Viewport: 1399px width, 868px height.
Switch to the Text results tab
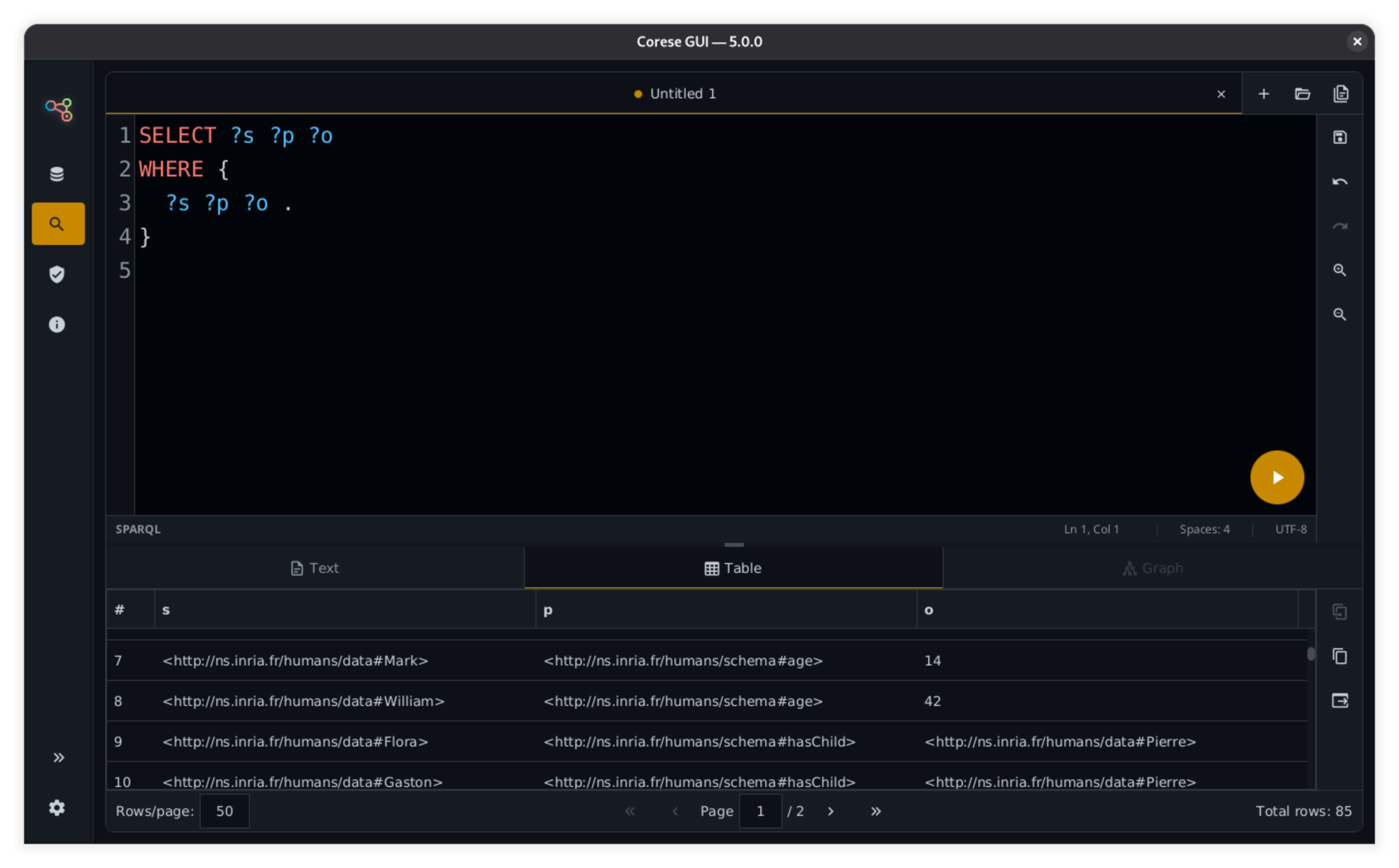pos(314,568)
